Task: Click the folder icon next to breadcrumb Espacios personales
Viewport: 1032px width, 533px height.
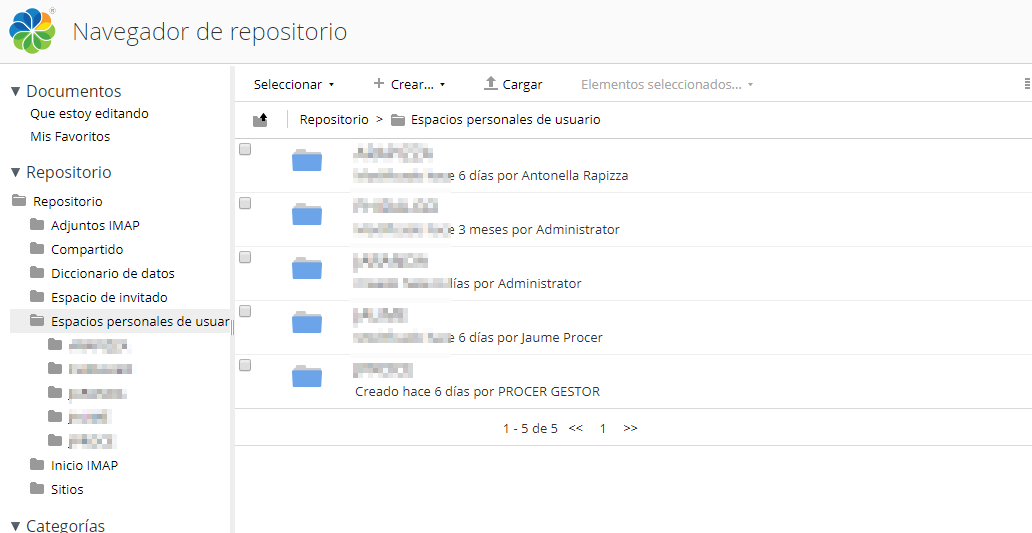Action: (398, 120)
